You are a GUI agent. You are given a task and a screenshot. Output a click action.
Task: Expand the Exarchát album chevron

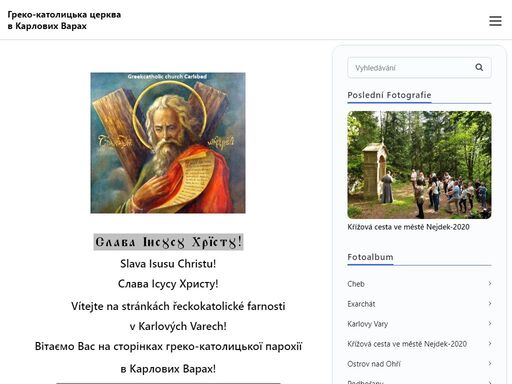pos(490,303)
